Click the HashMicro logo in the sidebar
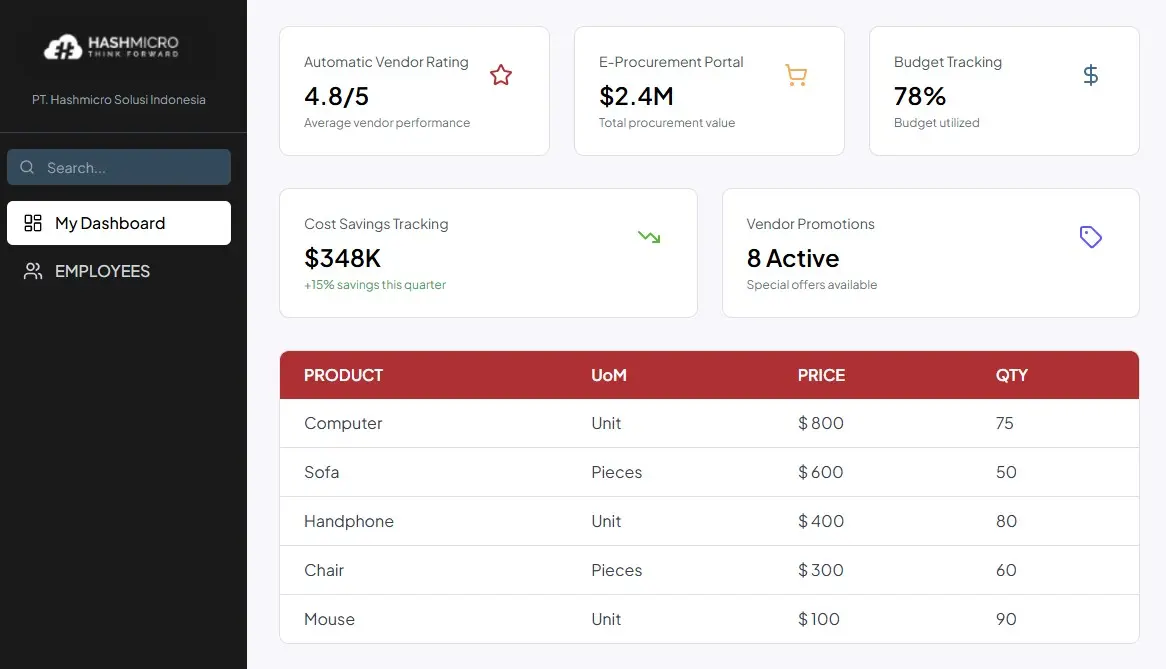1166x669 pixels. click(x=113, y=46)
